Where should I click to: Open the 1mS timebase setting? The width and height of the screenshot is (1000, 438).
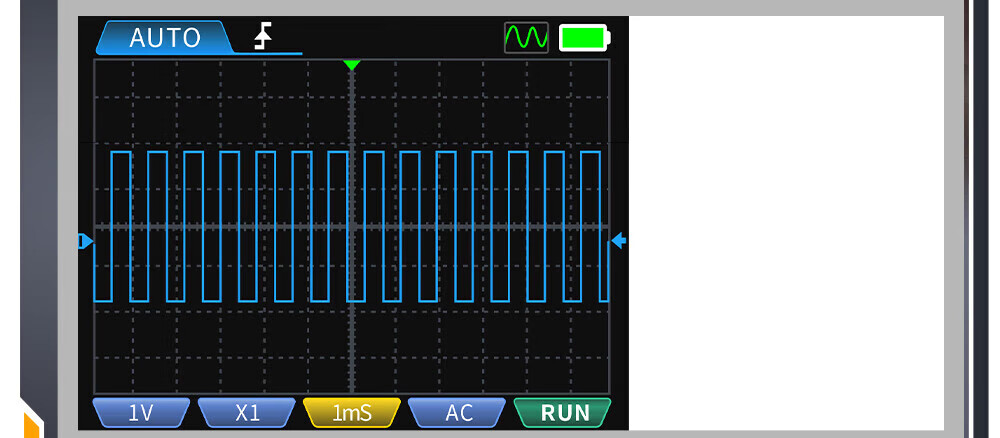click(352, 412)
